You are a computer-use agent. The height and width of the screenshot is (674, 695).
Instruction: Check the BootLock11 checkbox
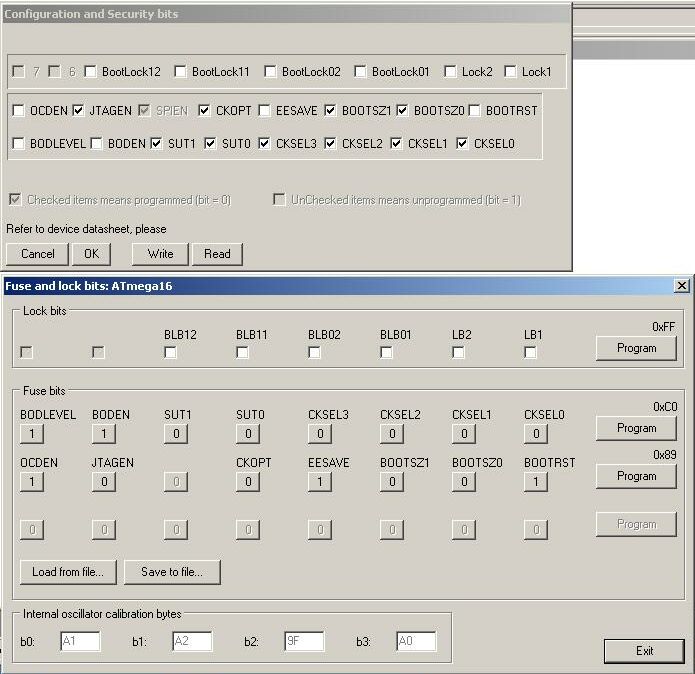[180, 71]
